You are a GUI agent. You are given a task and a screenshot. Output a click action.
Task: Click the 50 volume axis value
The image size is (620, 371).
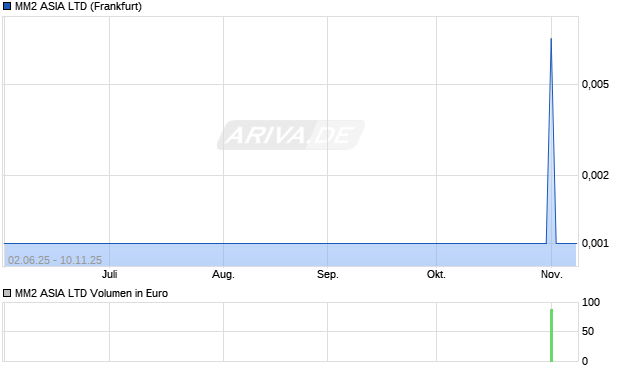(x=588, y=331)
